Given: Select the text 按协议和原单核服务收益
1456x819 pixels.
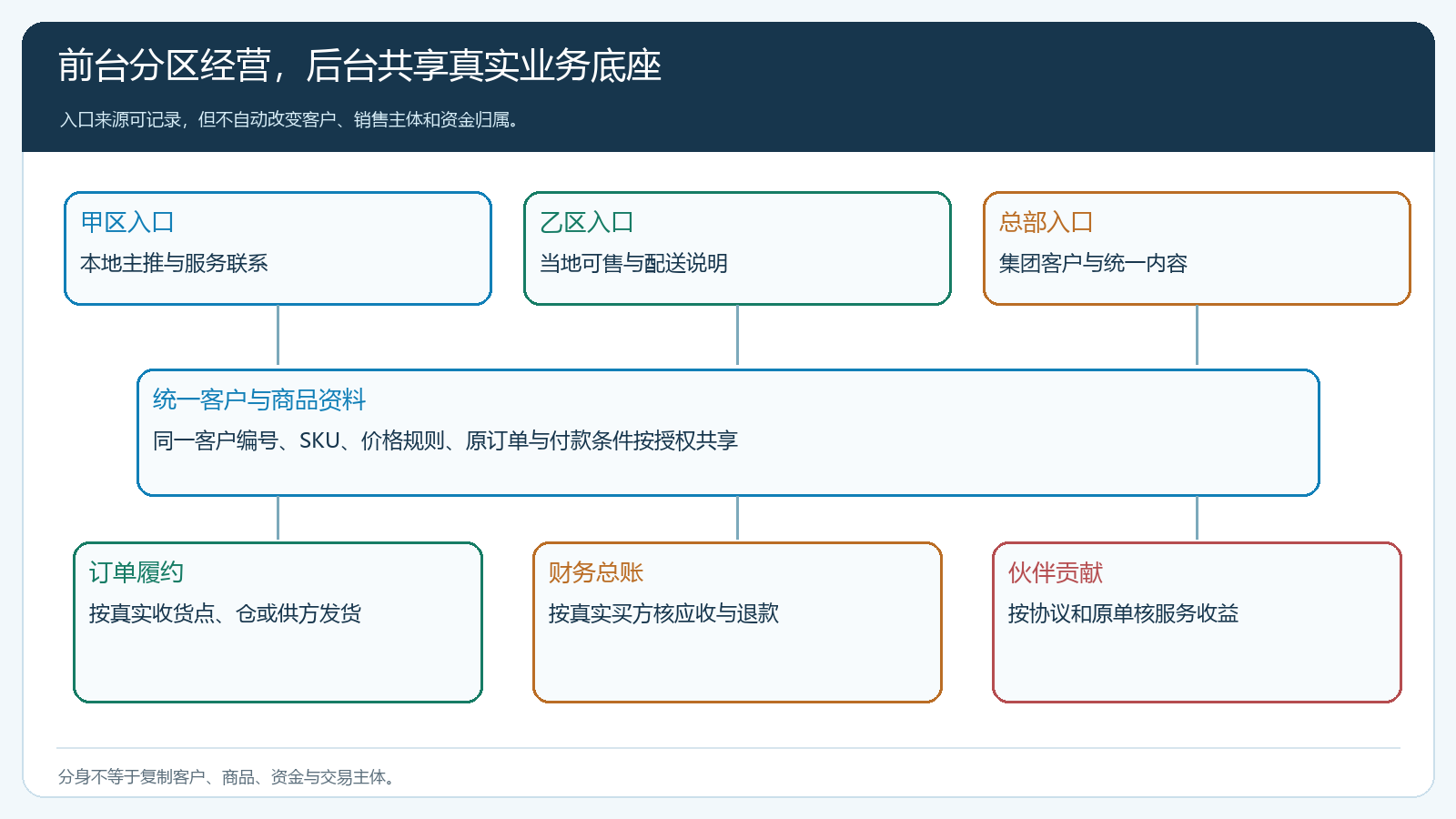Looking at the screenshot, I should pyautogui.click(x=1123, y=613).
